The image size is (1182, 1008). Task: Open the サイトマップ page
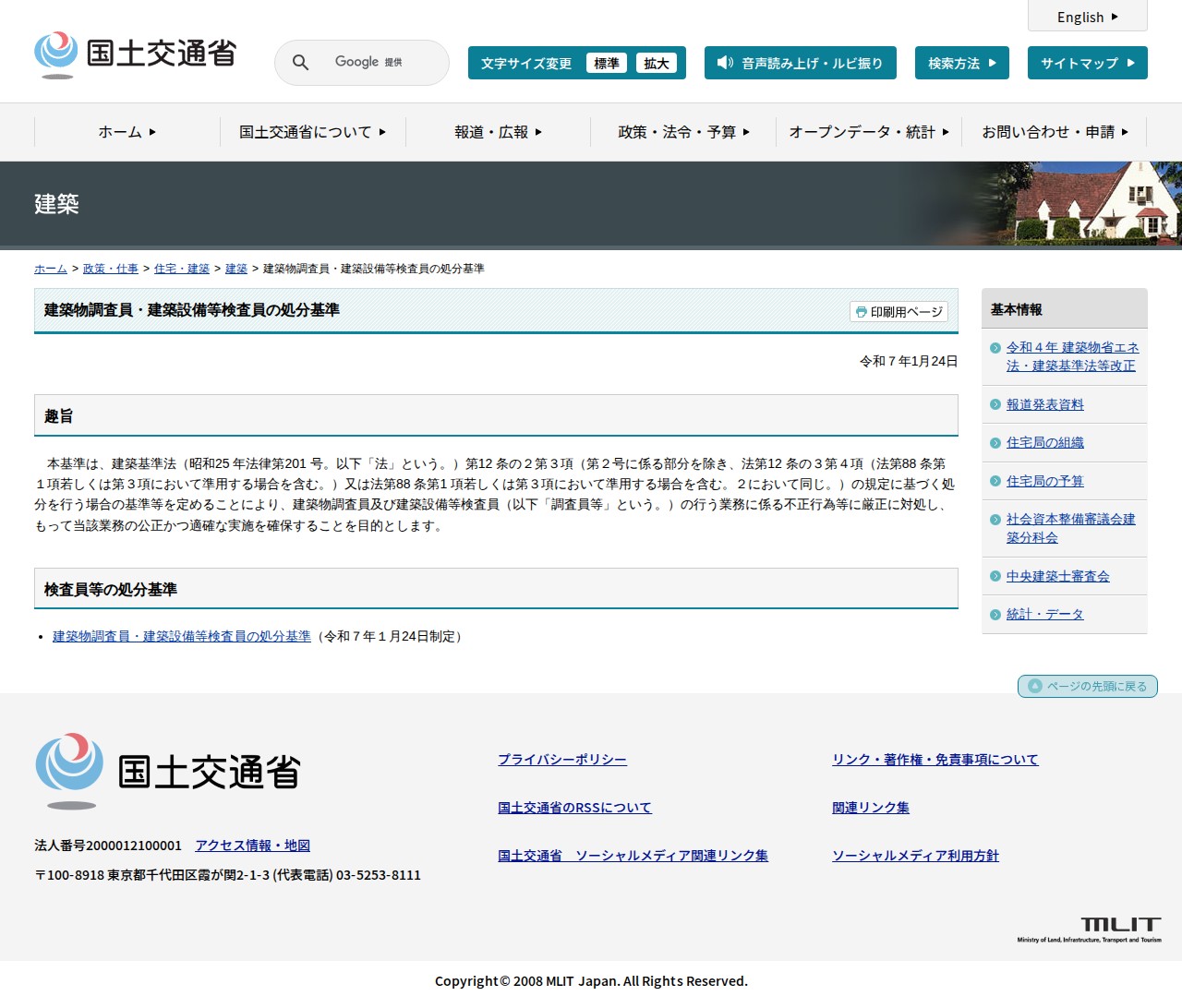pyautogui.click(x=1088, y=63)
